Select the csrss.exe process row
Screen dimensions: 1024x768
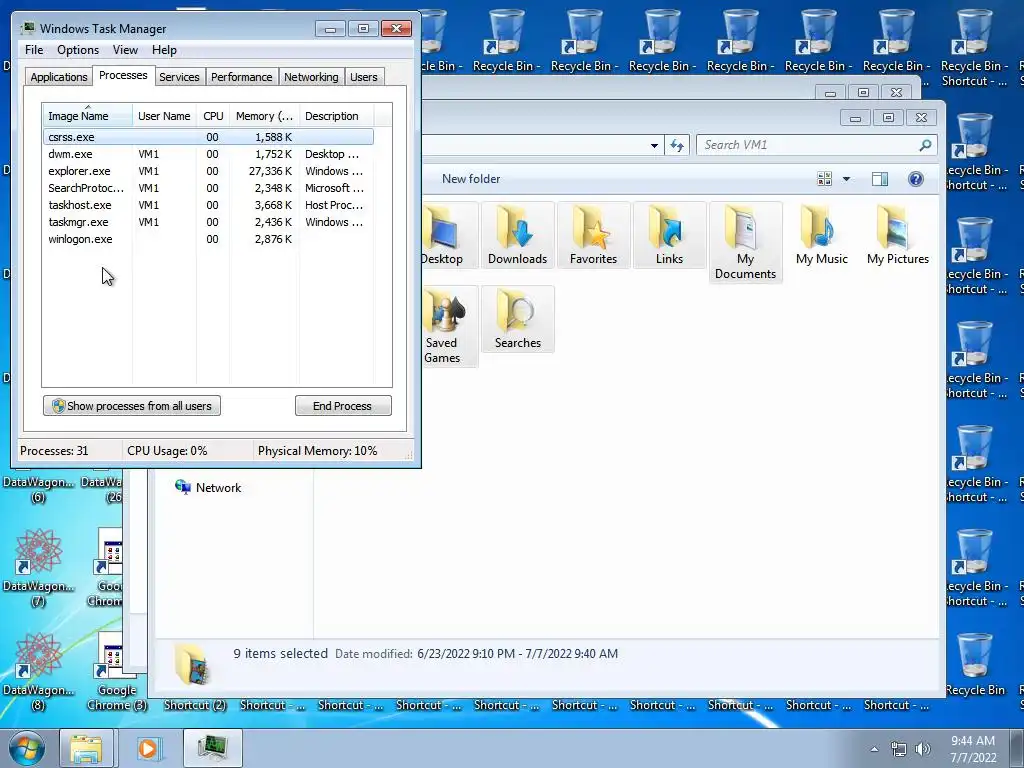click(x=208, y=137)
